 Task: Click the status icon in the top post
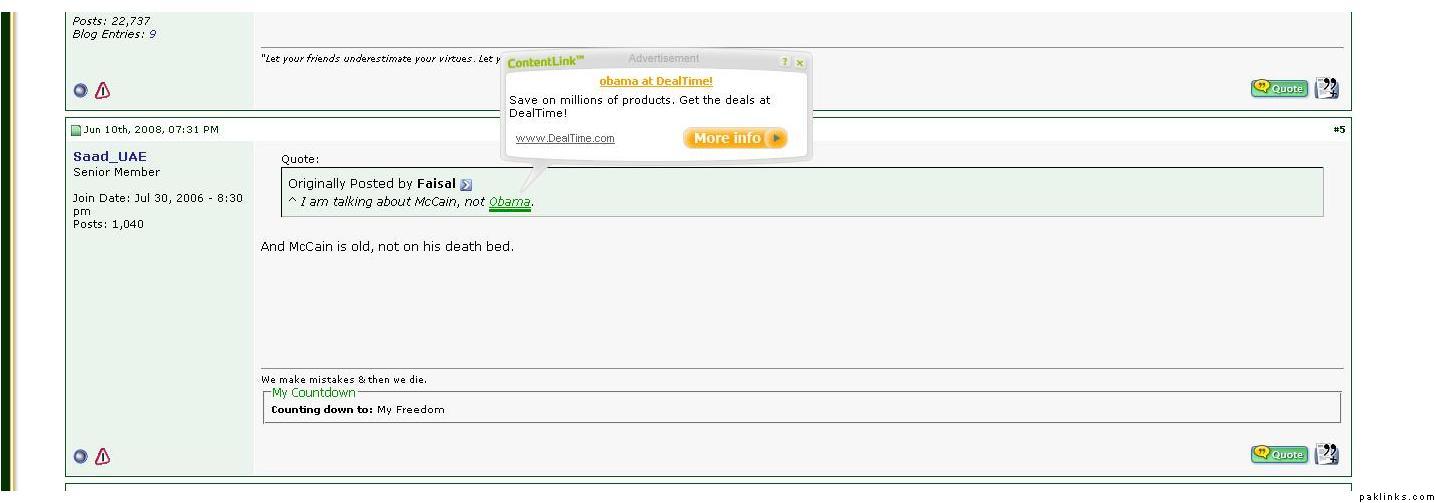pos(81,90)
